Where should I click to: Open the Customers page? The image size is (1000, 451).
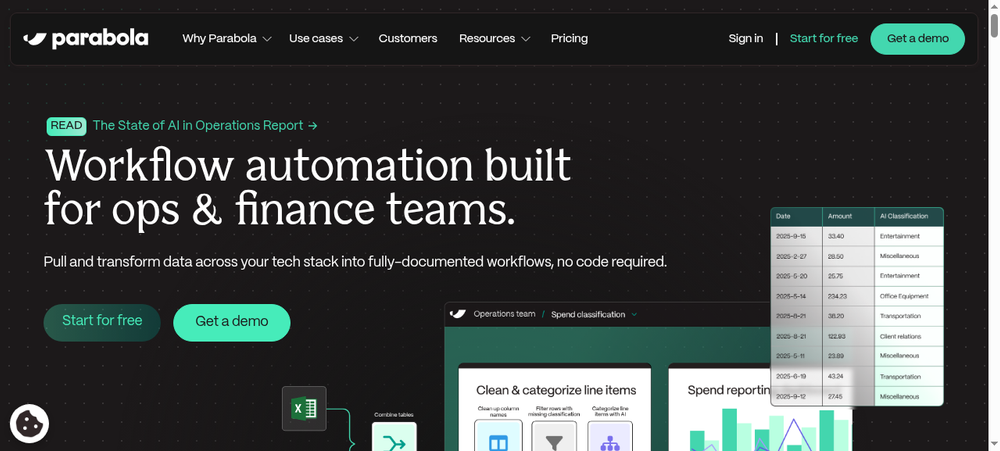point(408,39)
